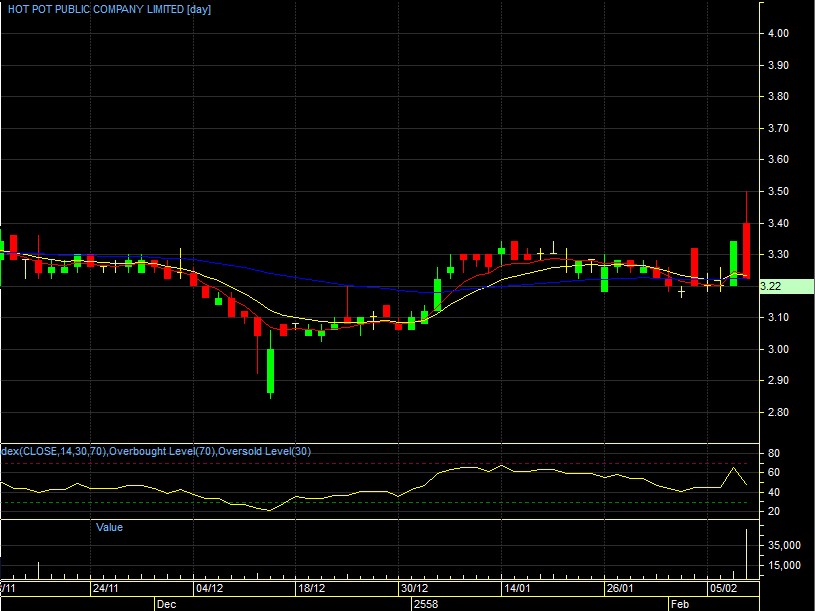
Task: Click the 14/01 date marker
Action: 517,589
